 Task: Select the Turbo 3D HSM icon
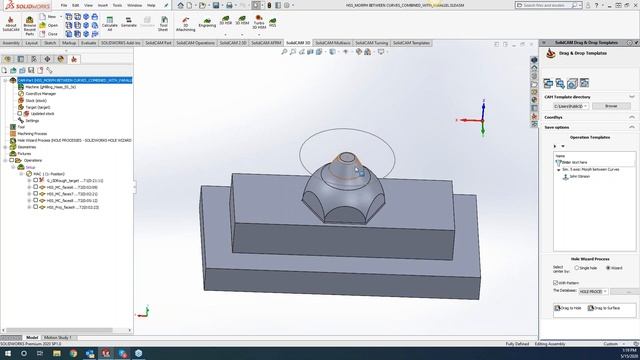point(259,22)
